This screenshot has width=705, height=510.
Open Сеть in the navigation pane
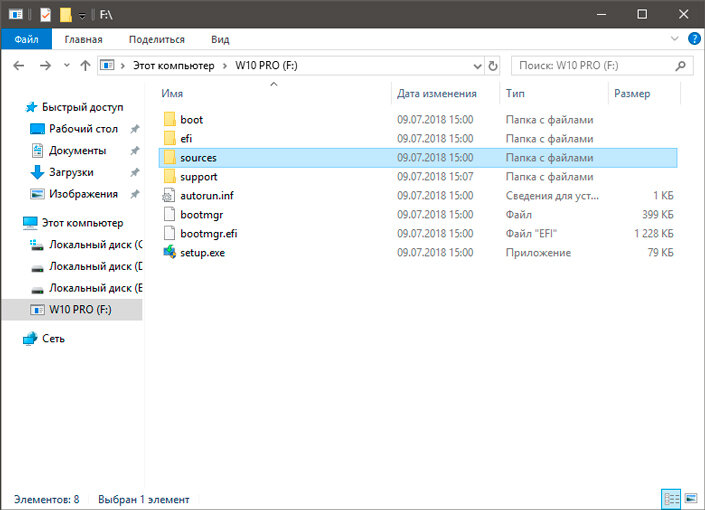pyautogui.click(x=53, y=339)
